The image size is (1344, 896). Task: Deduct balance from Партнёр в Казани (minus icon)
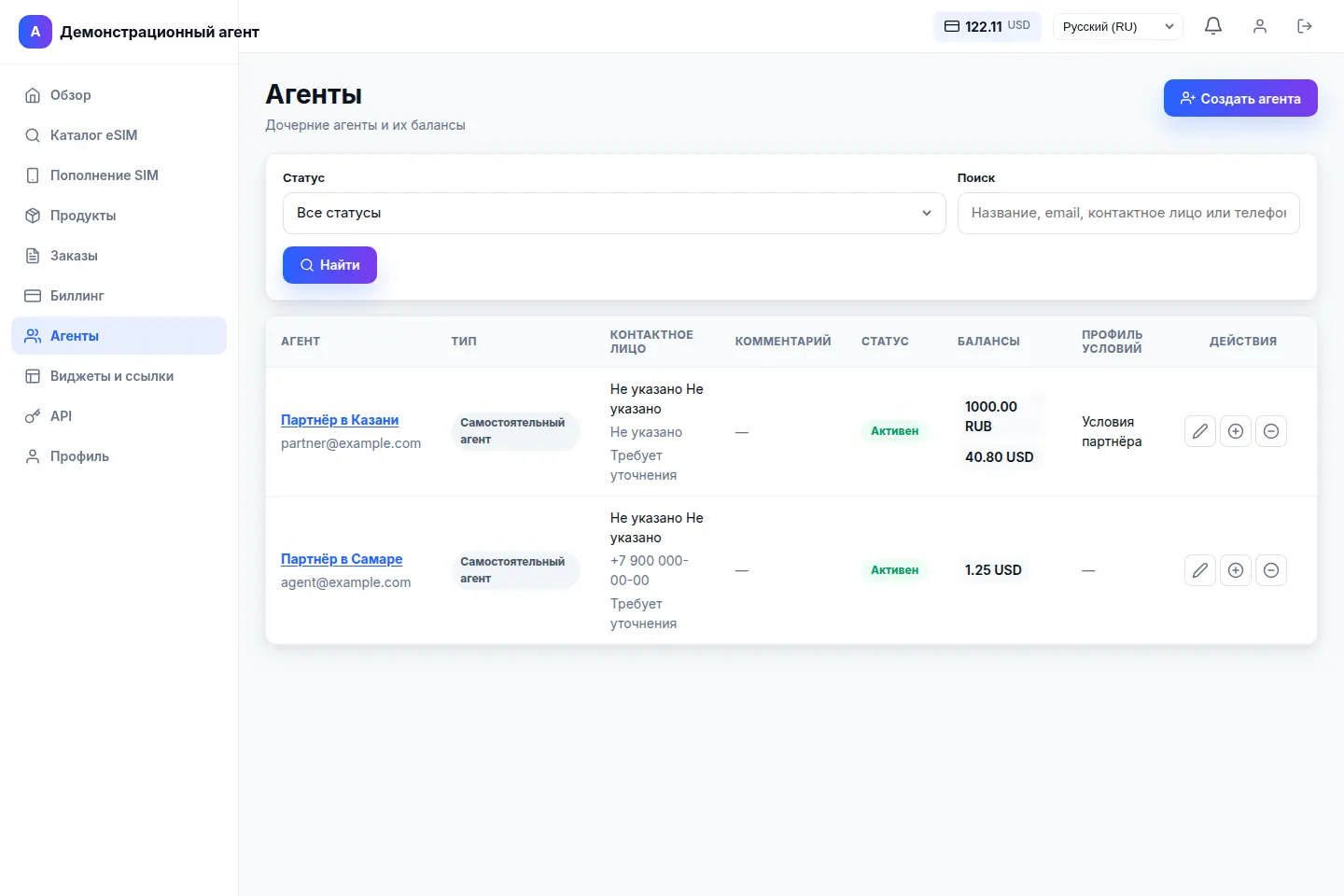tap(1271, 431)
